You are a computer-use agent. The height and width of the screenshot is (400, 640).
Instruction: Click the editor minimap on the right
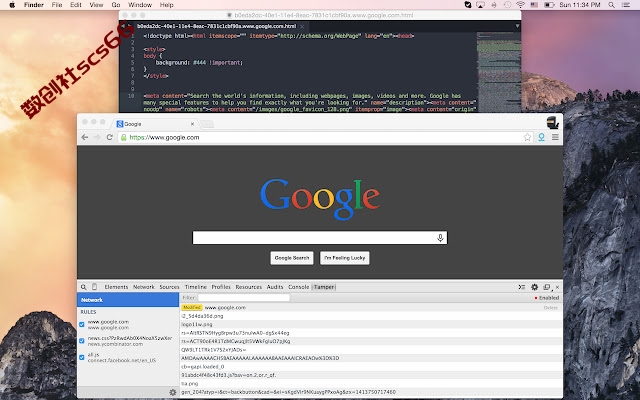[499, 71]
